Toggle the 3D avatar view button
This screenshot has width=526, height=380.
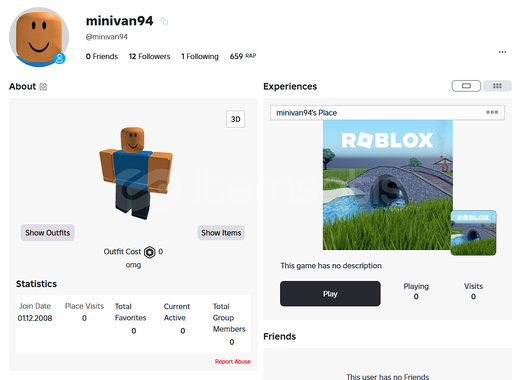pyautogui.click(x=235, y=119)
